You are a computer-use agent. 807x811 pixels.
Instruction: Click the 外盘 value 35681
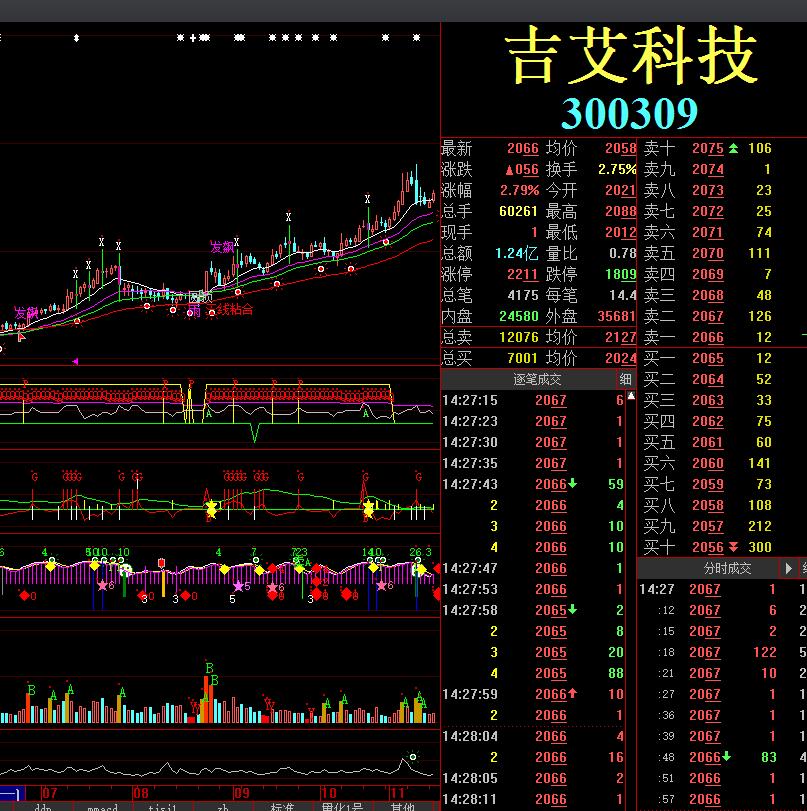617,317
